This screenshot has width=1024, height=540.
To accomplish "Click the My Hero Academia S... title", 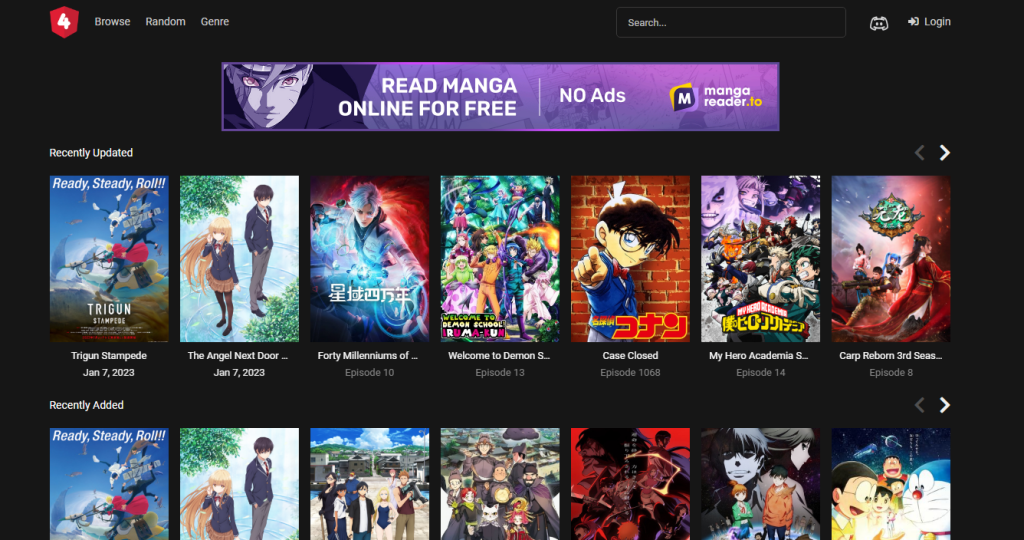I will tap(759, 356).
